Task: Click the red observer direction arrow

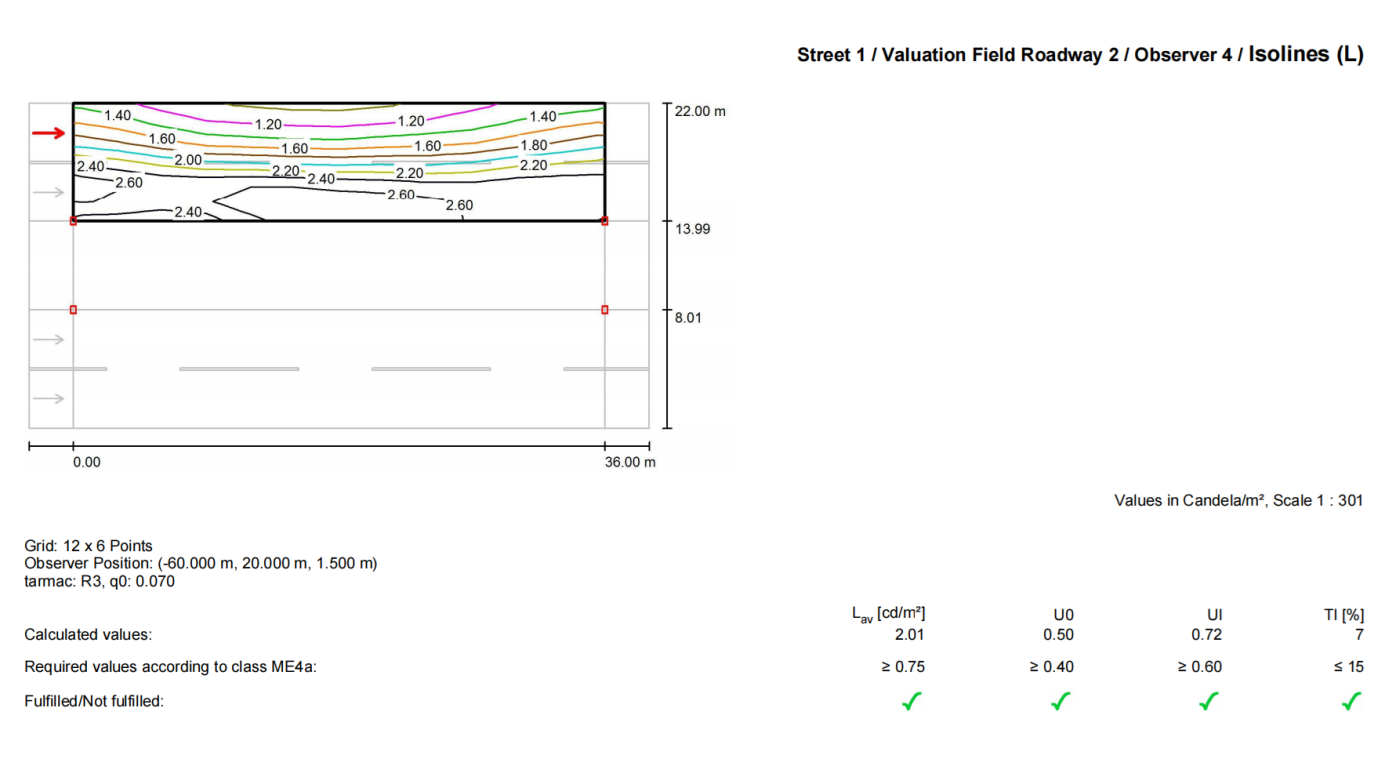Action: click(x=48, y=133)
